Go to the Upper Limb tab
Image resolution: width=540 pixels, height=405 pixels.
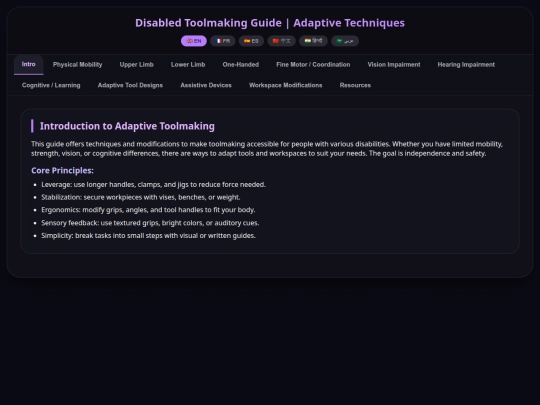pos(137,65)
